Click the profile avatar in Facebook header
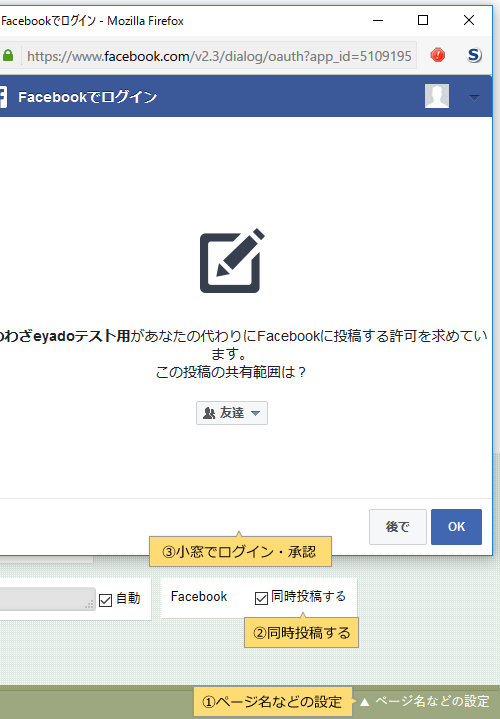Image resolution: width=500 pixels, height=719 pixels. point(437,96)
